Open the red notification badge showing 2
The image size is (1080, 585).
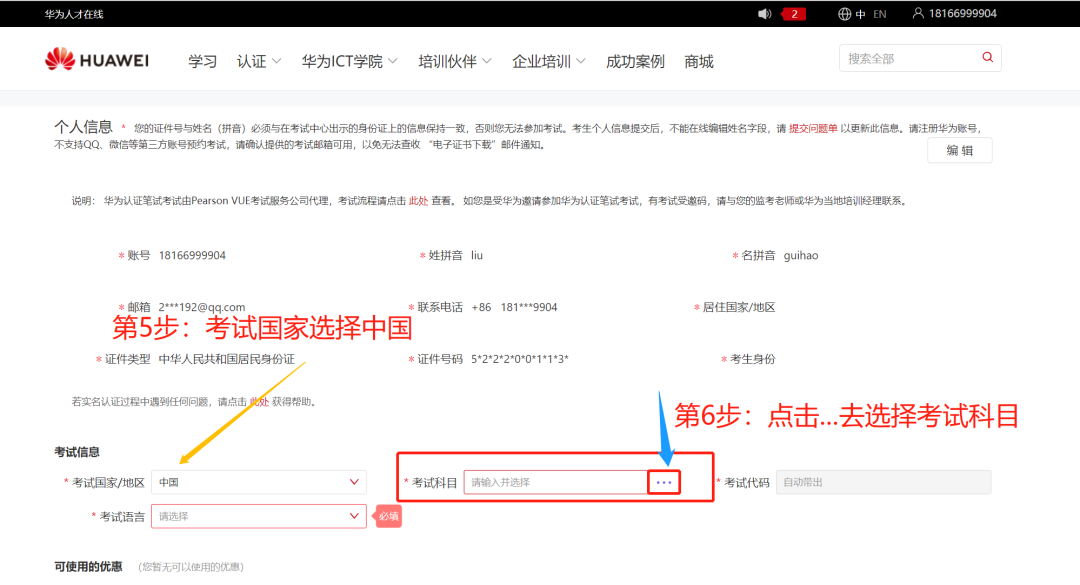coord(793,14)
